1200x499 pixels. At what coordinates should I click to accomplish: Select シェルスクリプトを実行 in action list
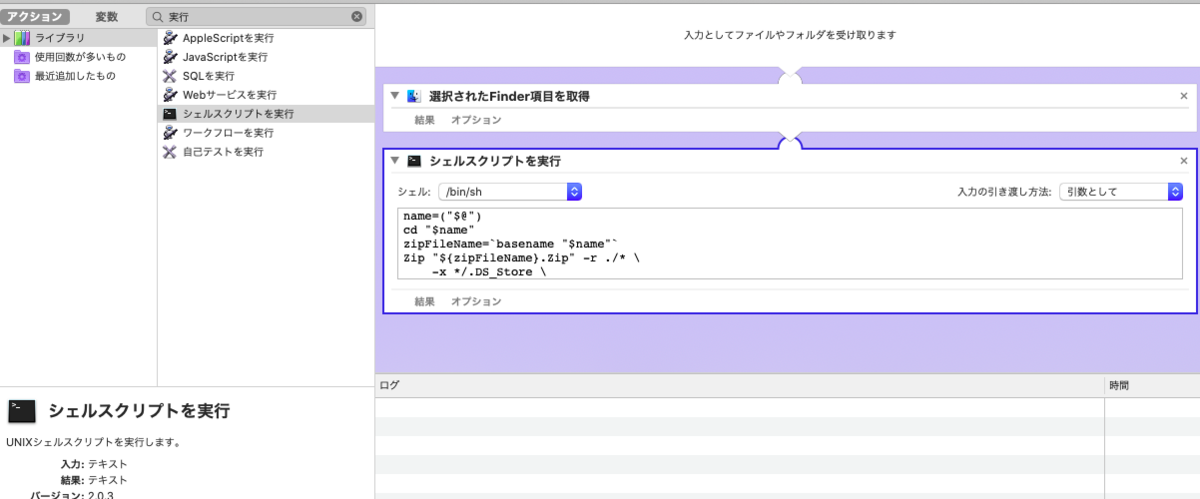coord(238,114)
